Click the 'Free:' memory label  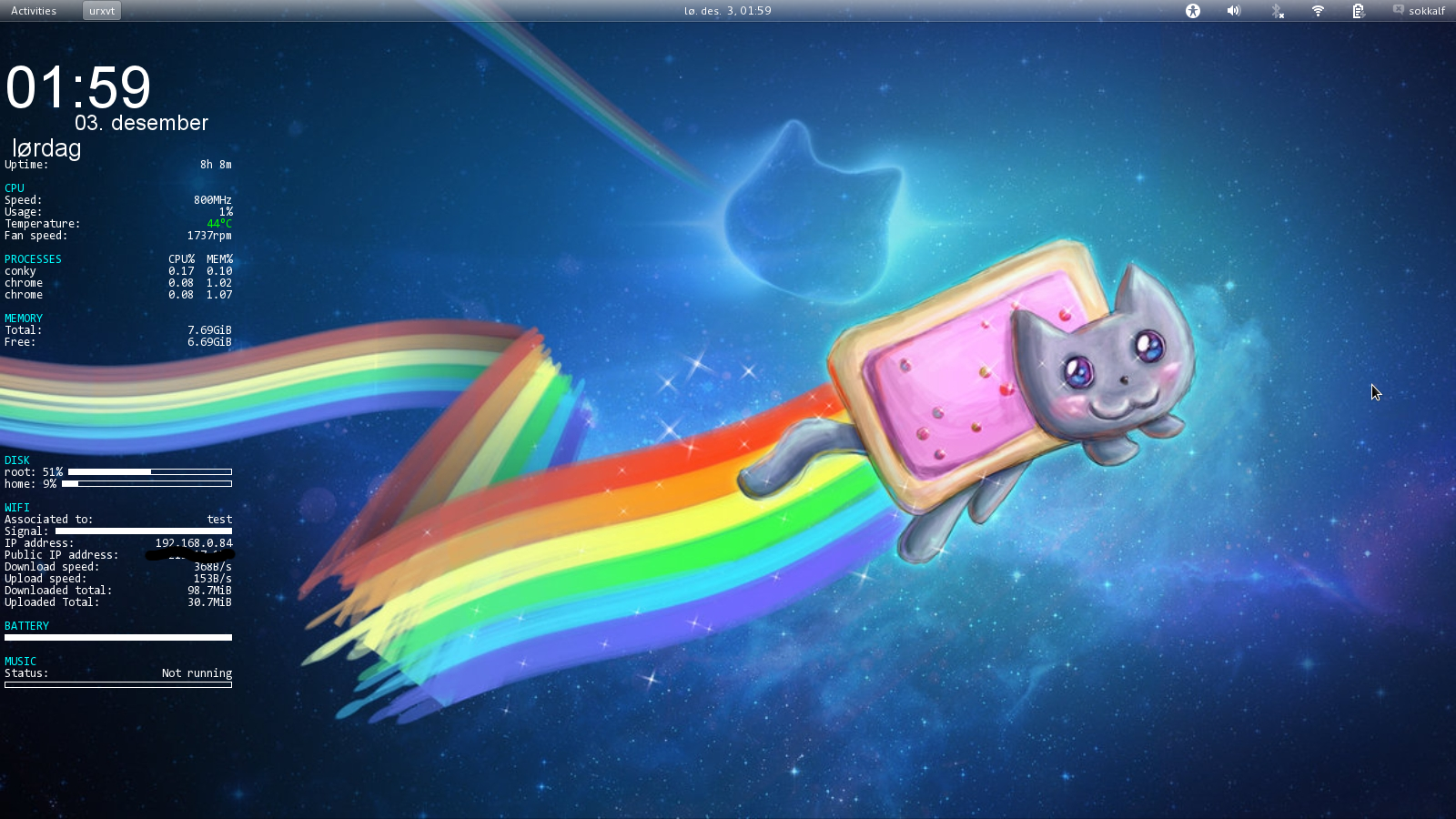click(20, 342)
